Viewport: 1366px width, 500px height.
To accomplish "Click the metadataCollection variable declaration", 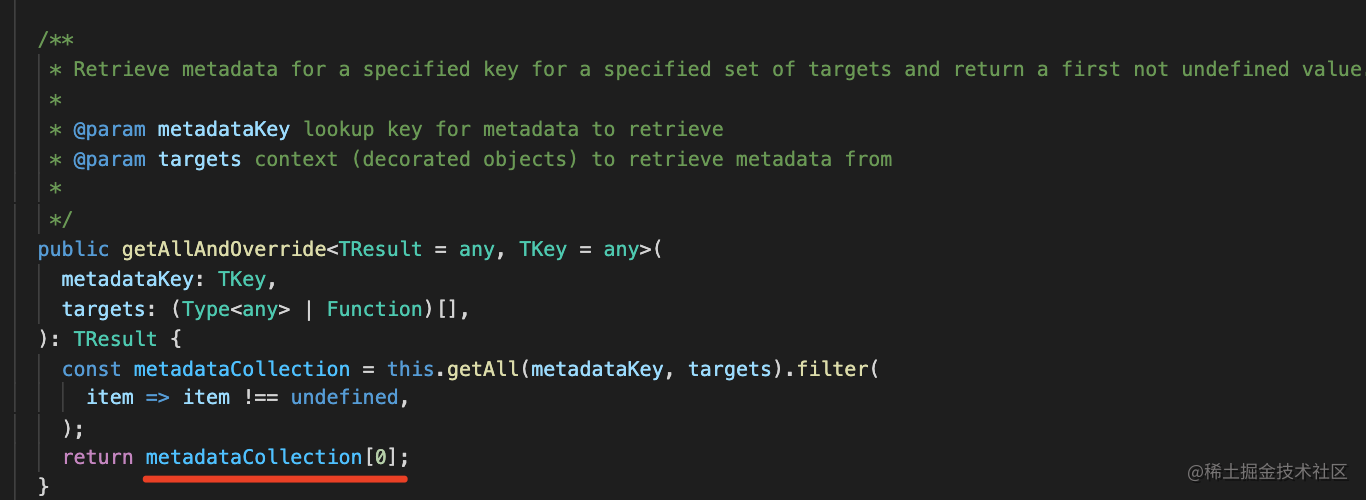I will (242, 369).
